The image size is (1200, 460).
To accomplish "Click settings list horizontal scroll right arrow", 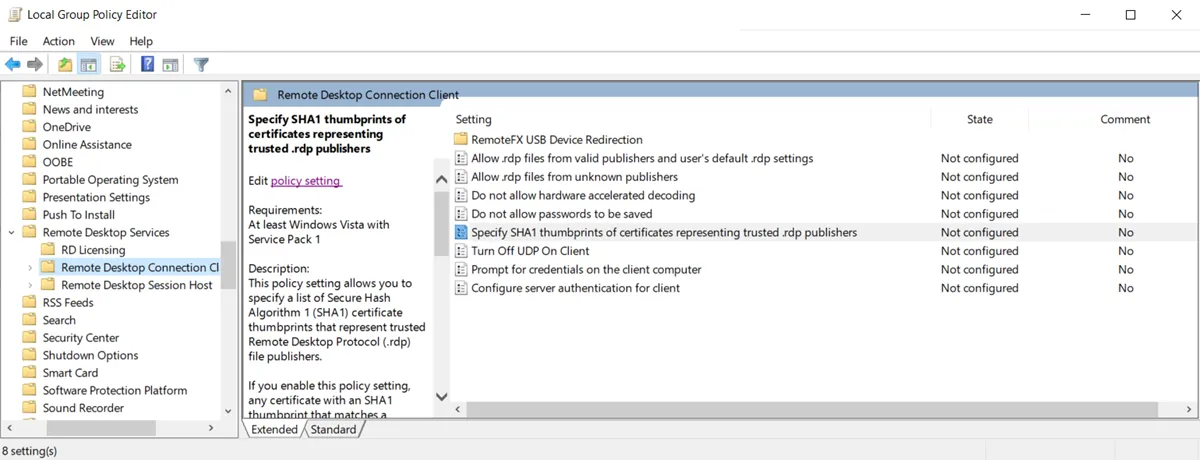I will tap(1191, 409).
